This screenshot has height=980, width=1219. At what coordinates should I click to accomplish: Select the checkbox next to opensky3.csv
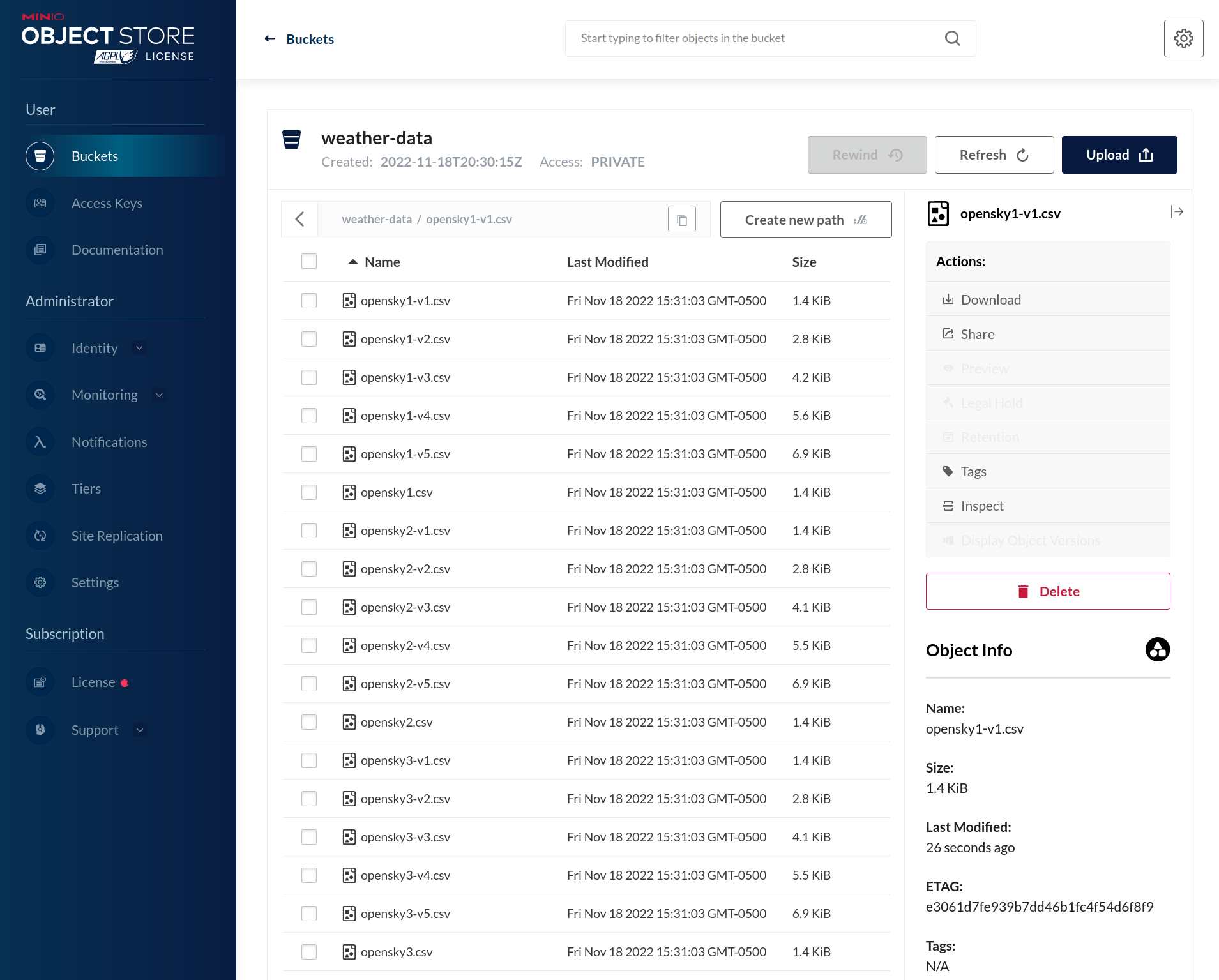click(309, 952)
